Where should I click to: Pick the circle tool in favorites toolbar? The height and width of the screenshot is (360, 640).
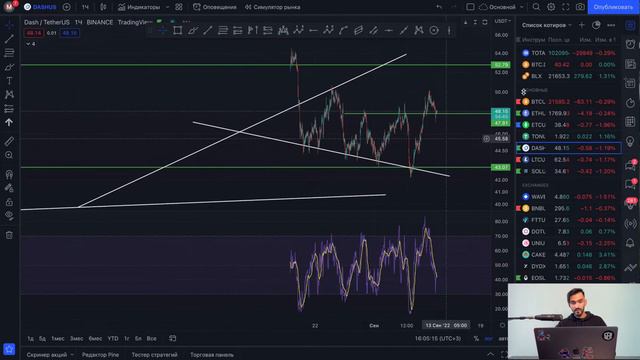pyautogui.click(x=434, y=30)
